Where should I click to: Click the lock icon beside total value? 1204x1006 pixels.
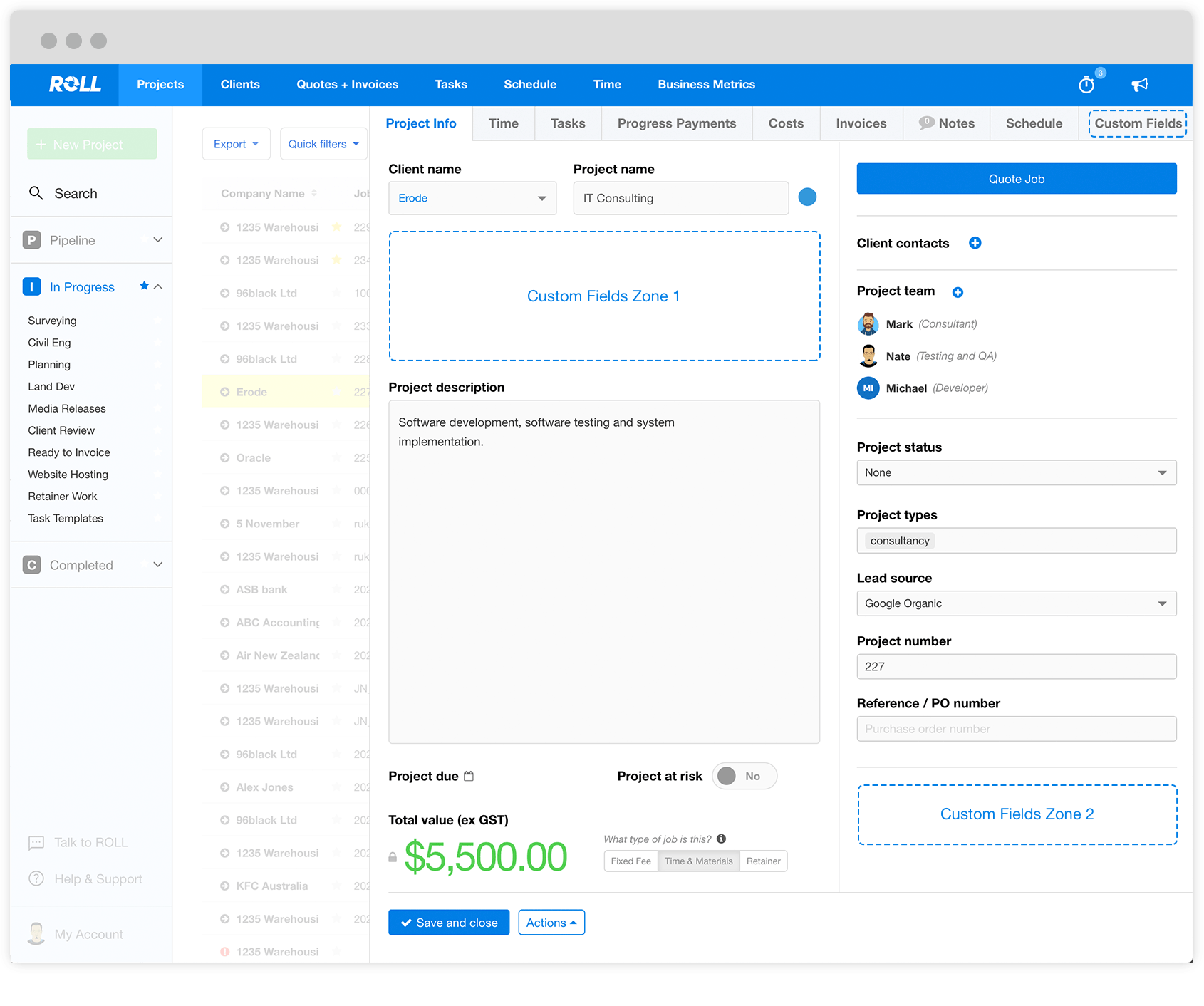coord(393,857)
